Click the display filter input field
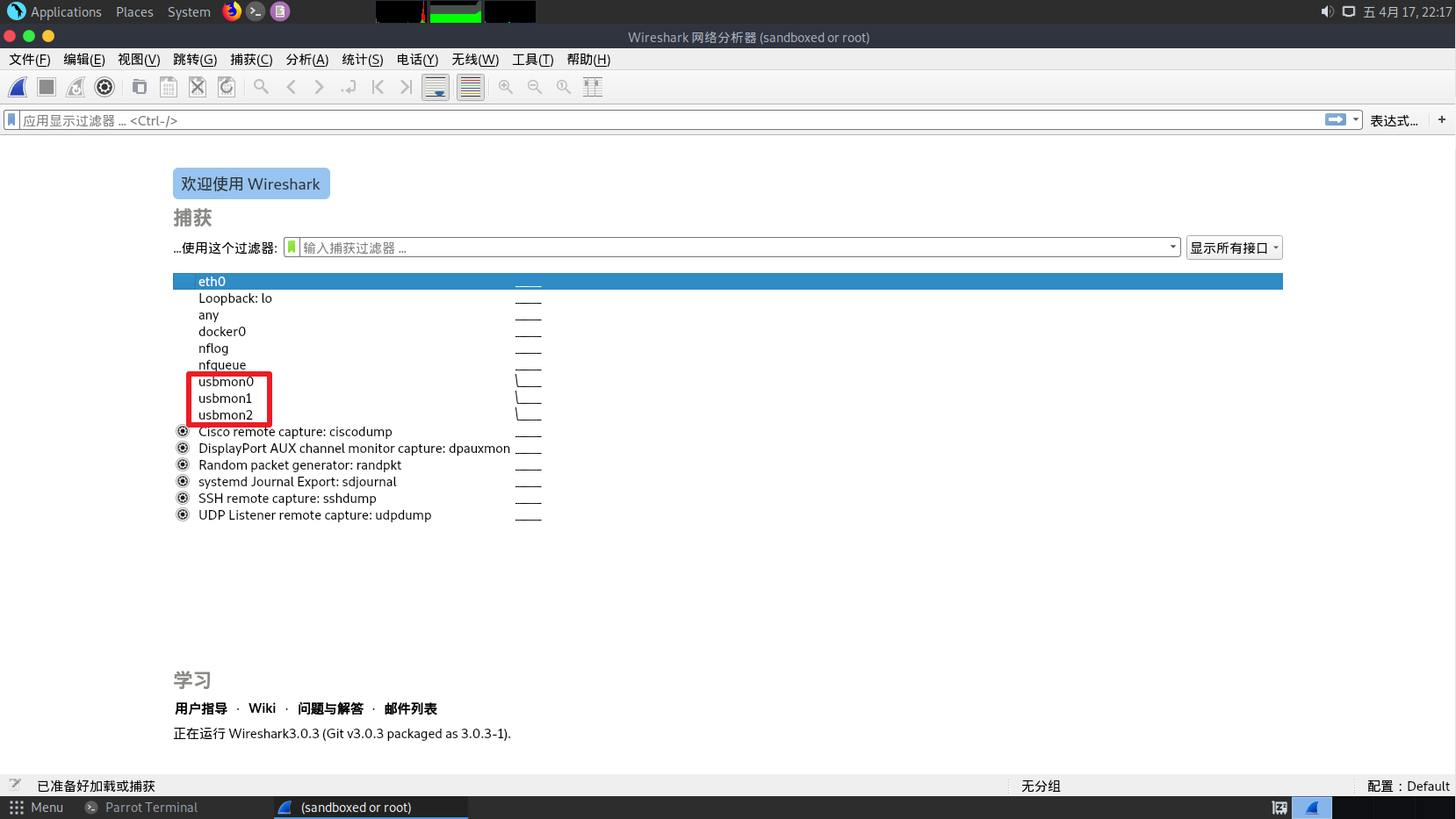1456x819 pixels. coord(672,120)
